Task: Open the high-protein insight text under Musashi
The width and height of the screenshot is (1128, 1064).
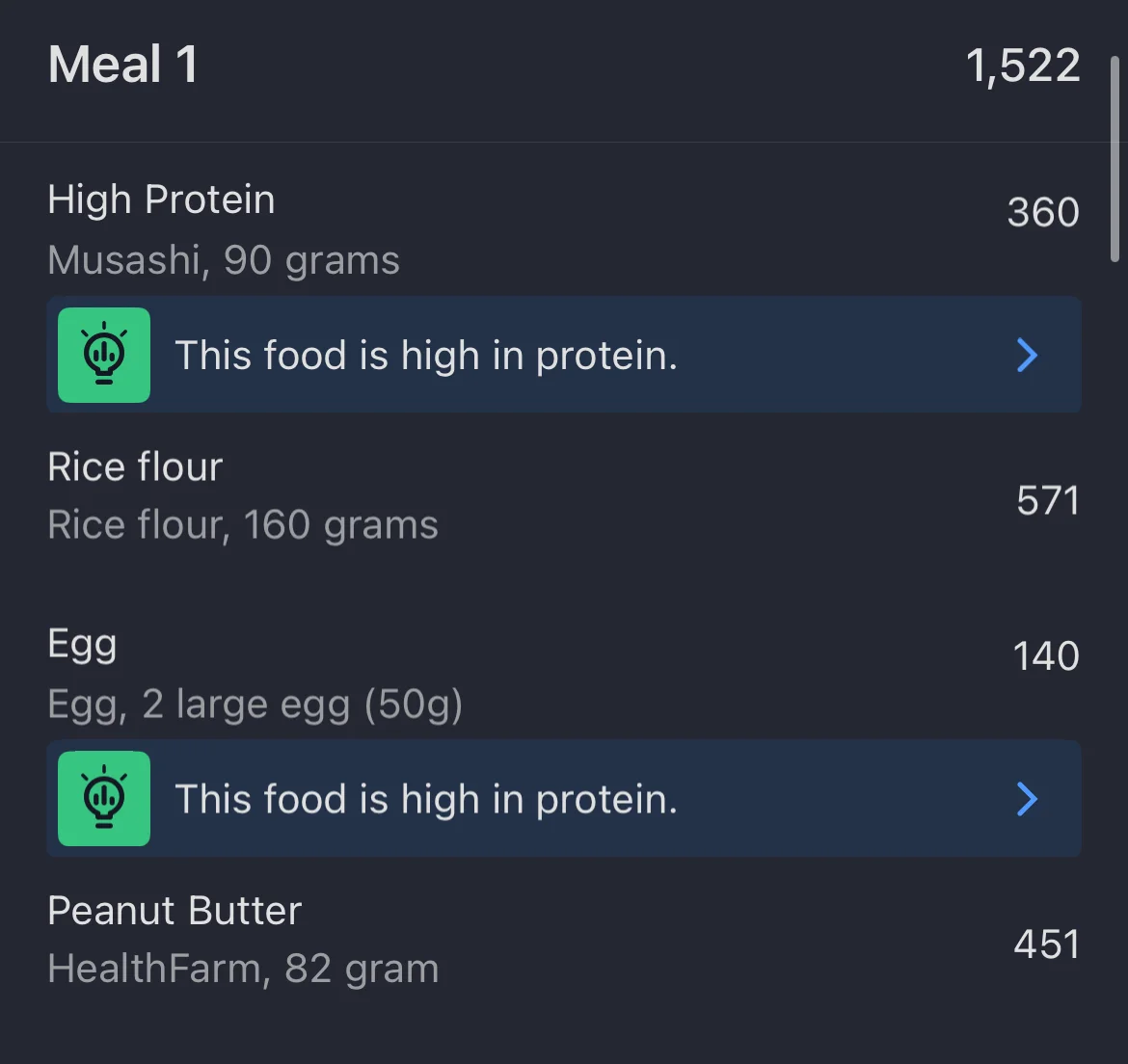Action: (x=425, y=356)
